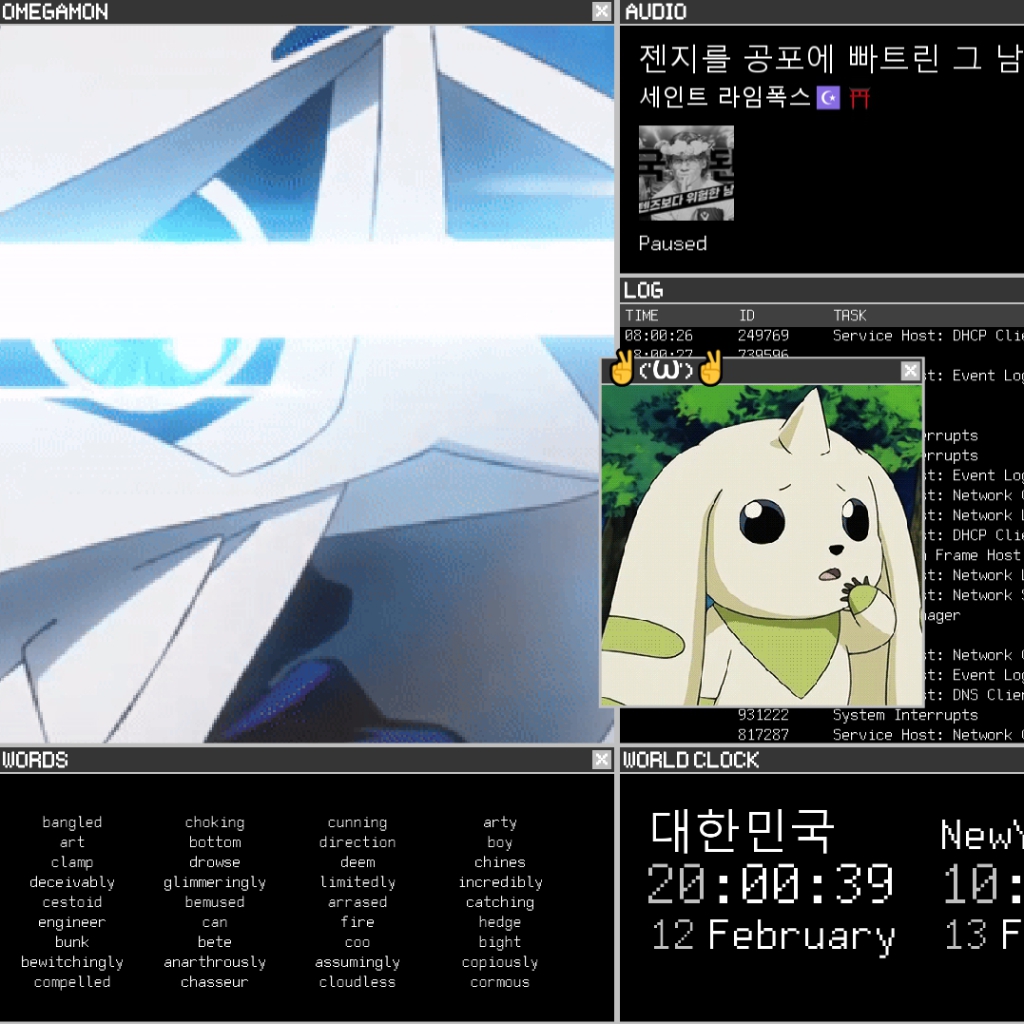Click the word 'choking' in WORDS
1024x1024 pixels.
(x=215, y=822)
